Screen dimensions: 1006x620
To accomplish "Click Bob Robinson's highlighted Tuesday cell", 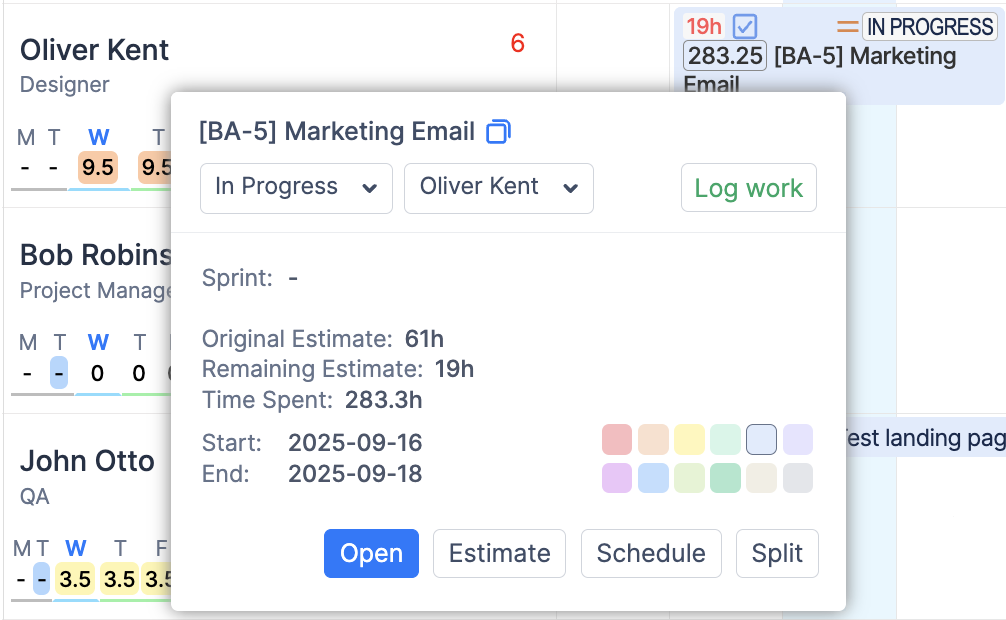I will pos(59,374).
